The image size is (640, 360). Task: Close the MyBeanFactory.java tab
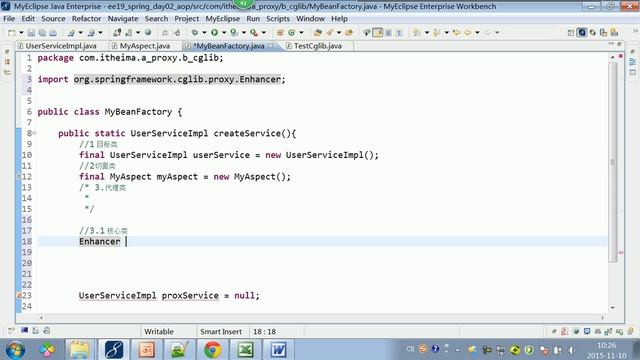[271, 46]
